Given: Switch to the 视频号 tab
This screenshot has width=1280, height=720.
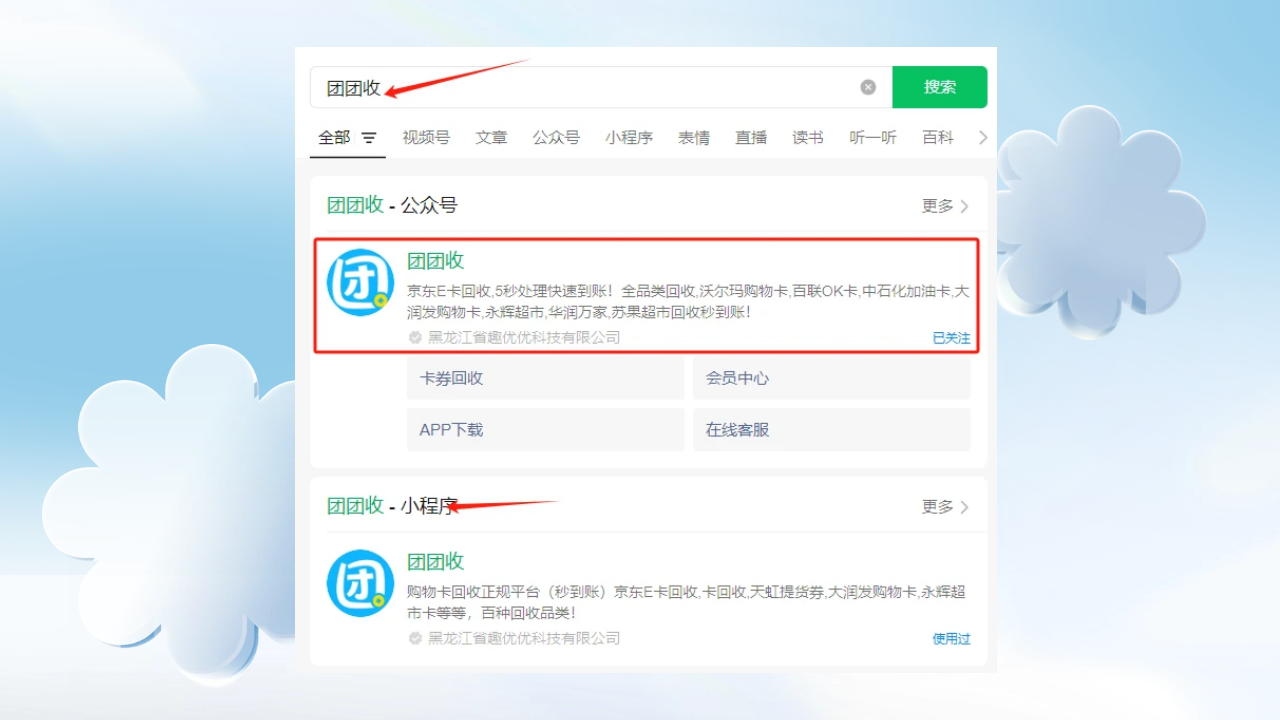Looking at the screenshot, I should click(x=426, y=138).
